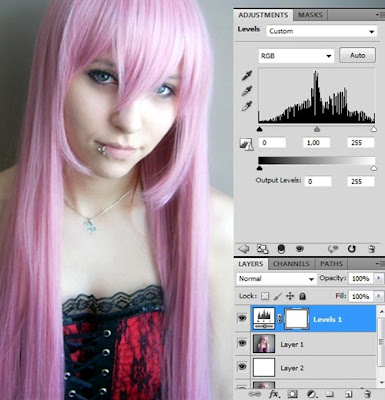Screen dimensions: 385x400
Task: Click the Auto levels button
Action: 357,55
